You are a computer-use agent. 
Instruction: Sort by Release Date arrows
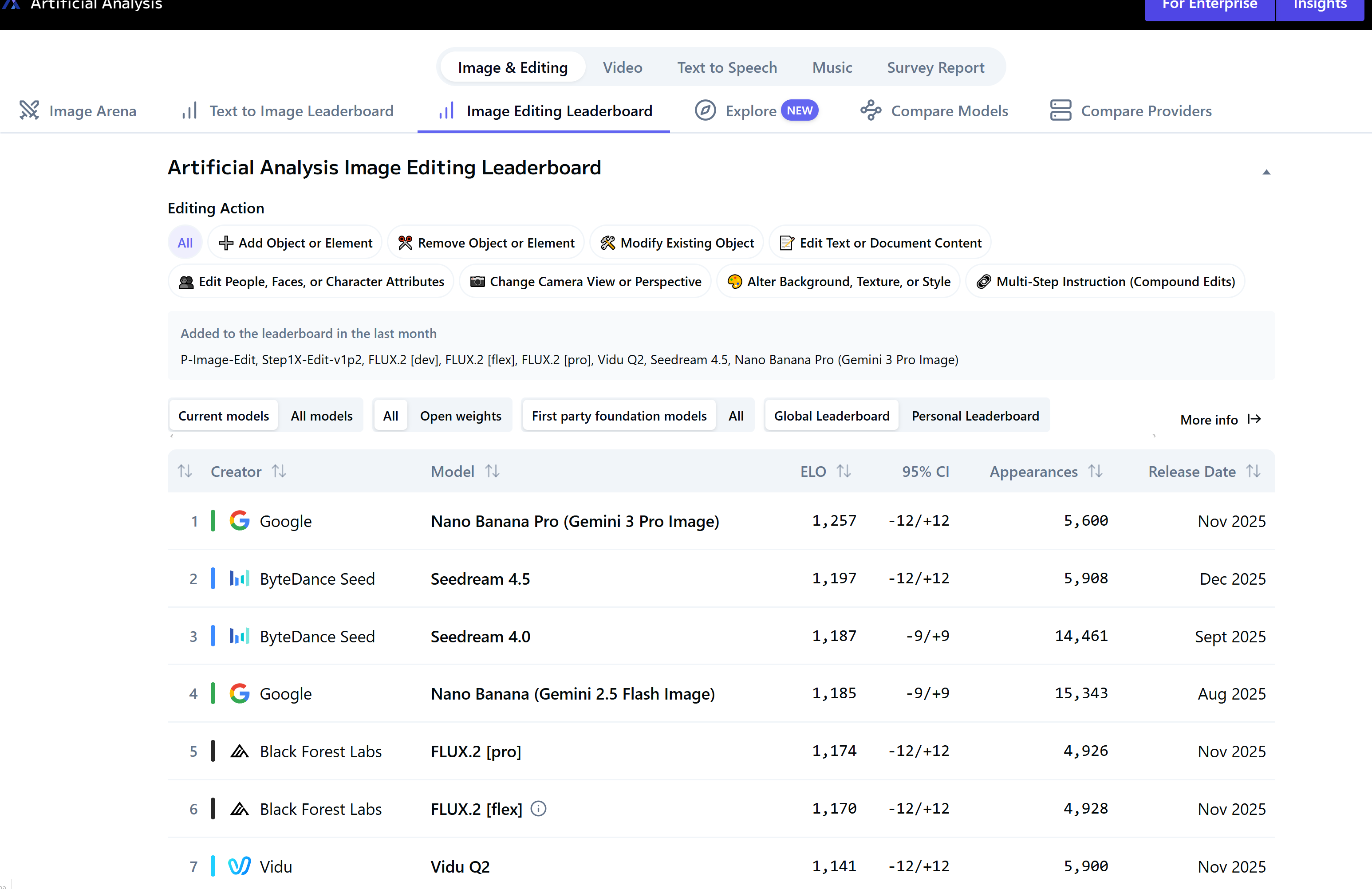[1253, 471]
